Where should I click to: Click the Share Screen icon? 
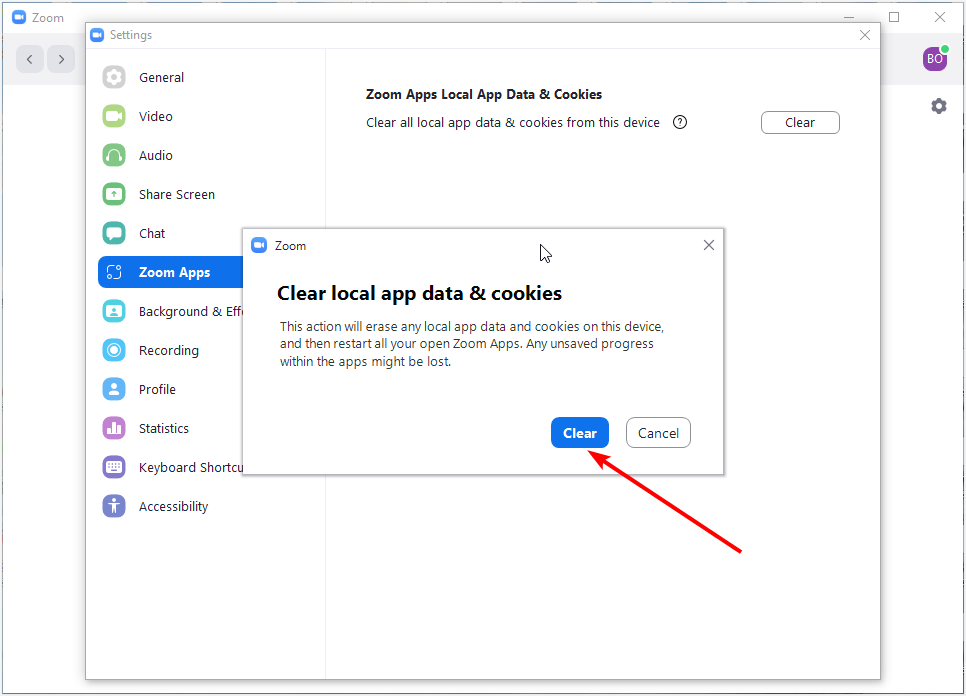coord(114,194)
